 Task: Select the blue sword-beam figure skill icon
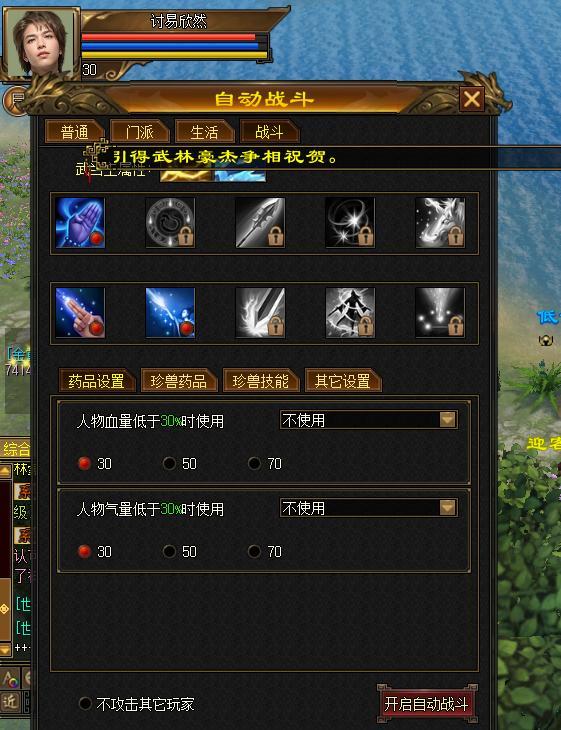pos(170,312)
